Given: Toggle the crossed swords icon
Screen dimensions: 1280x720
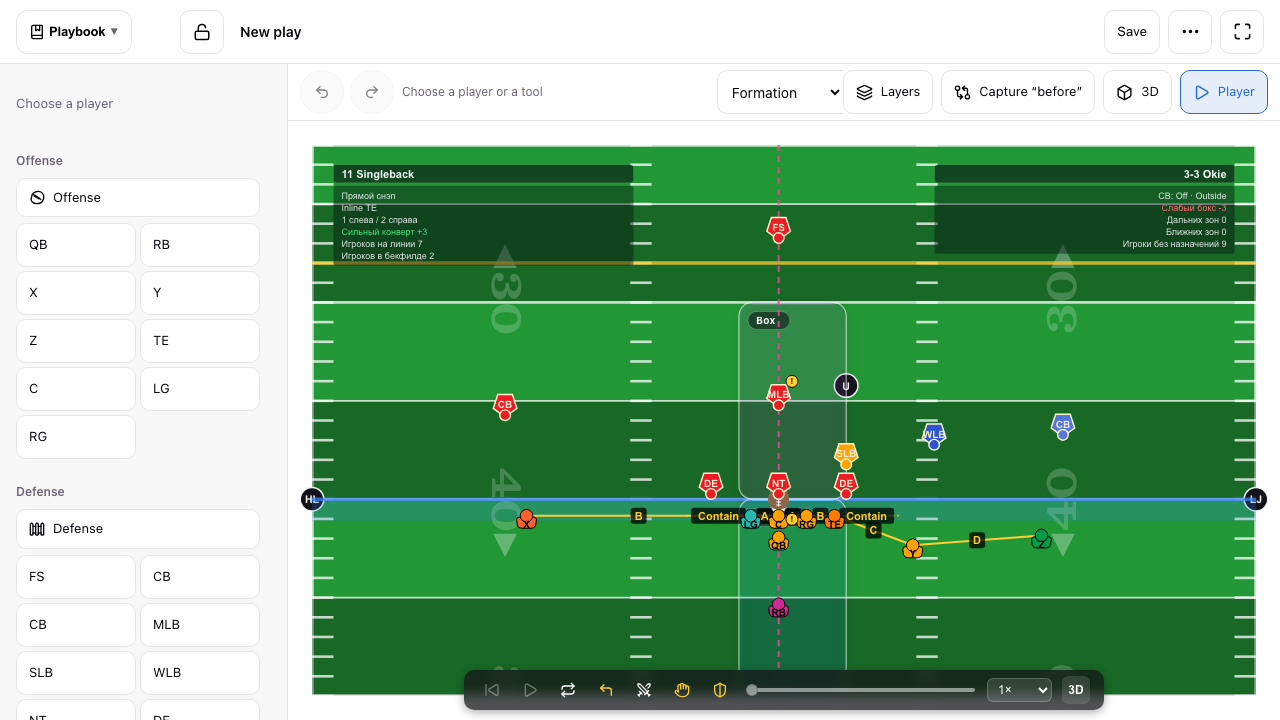Looking at the screenshot, I should tap(644, 690).
